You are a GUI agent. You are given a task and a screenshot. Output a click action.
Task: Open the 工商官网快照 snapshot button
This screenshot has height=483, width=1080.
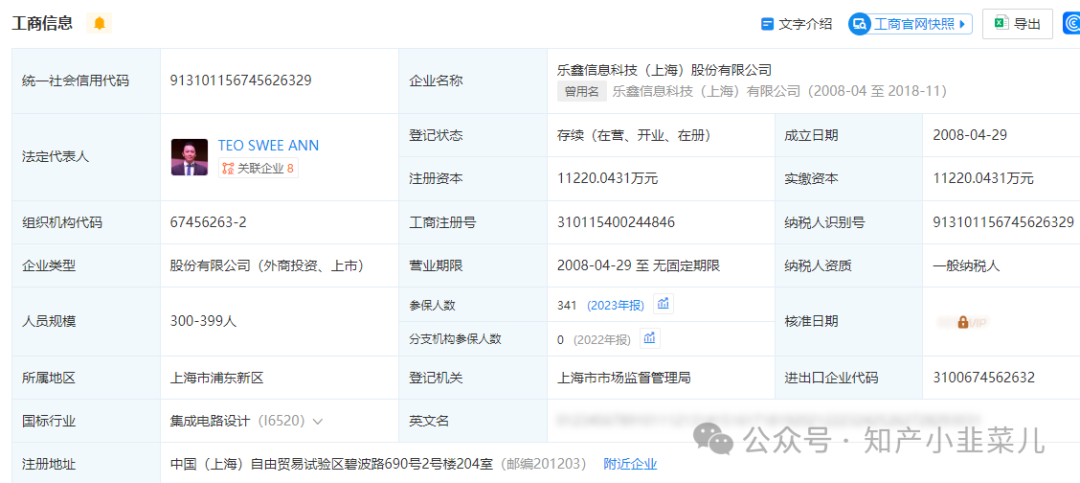[x=910, y=24]
